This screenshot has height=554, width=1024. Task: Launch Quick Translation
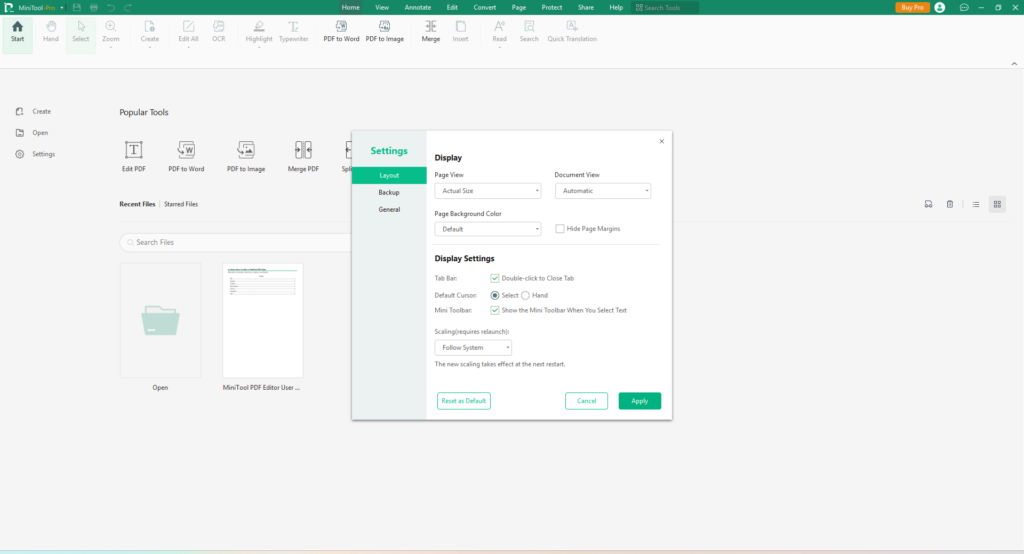tap(572, 31)
